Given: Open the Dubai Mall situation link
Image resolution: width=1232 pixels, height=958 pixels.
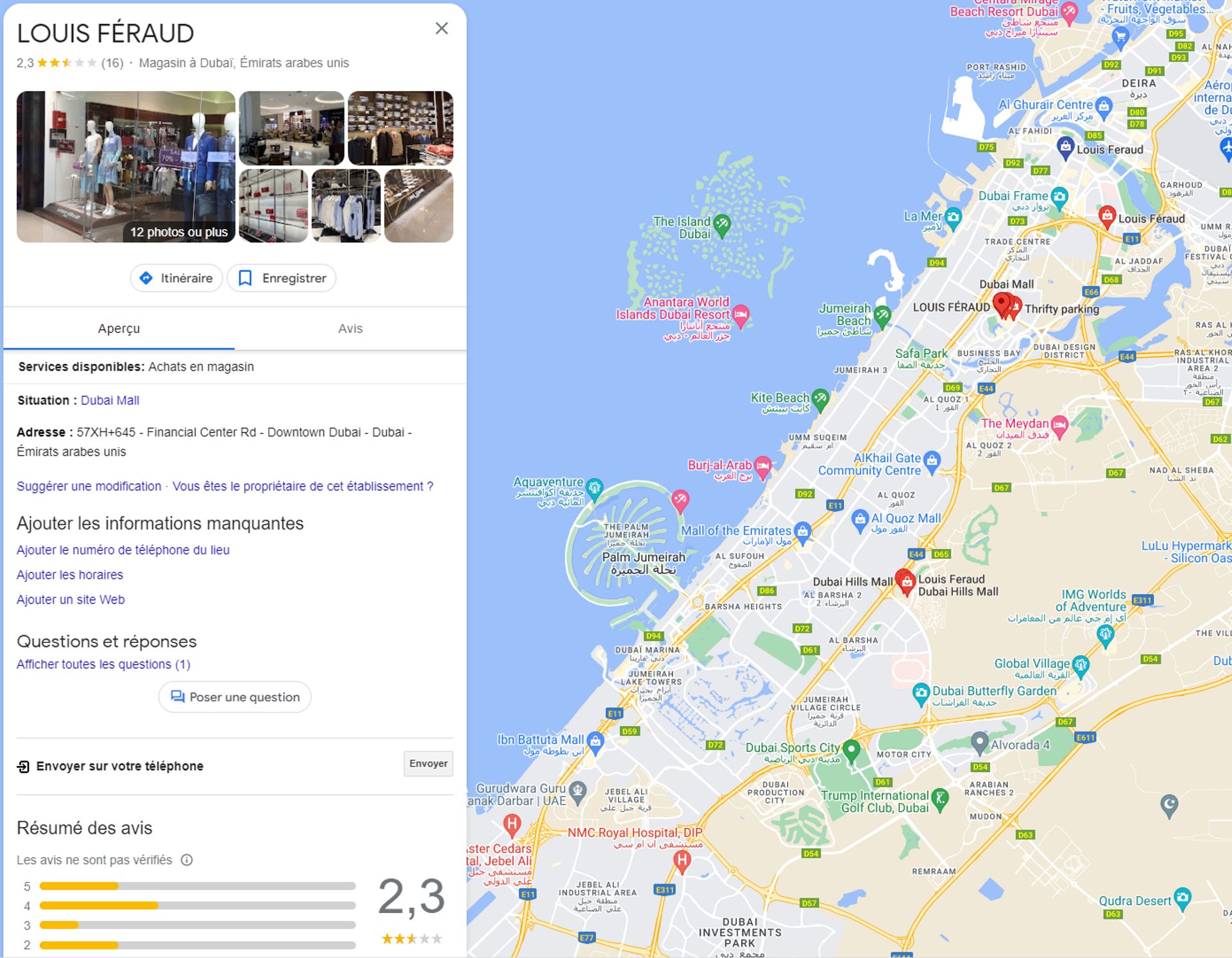Looking at the screenshot, I should tap(110, 400).
